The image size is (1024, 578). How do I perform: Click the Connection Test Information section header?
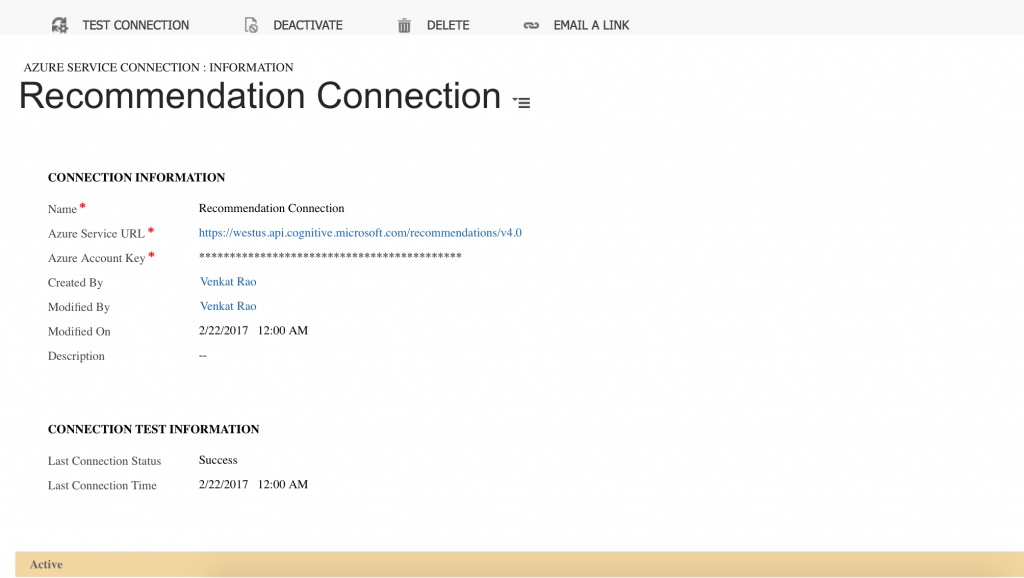coord(153,429)
